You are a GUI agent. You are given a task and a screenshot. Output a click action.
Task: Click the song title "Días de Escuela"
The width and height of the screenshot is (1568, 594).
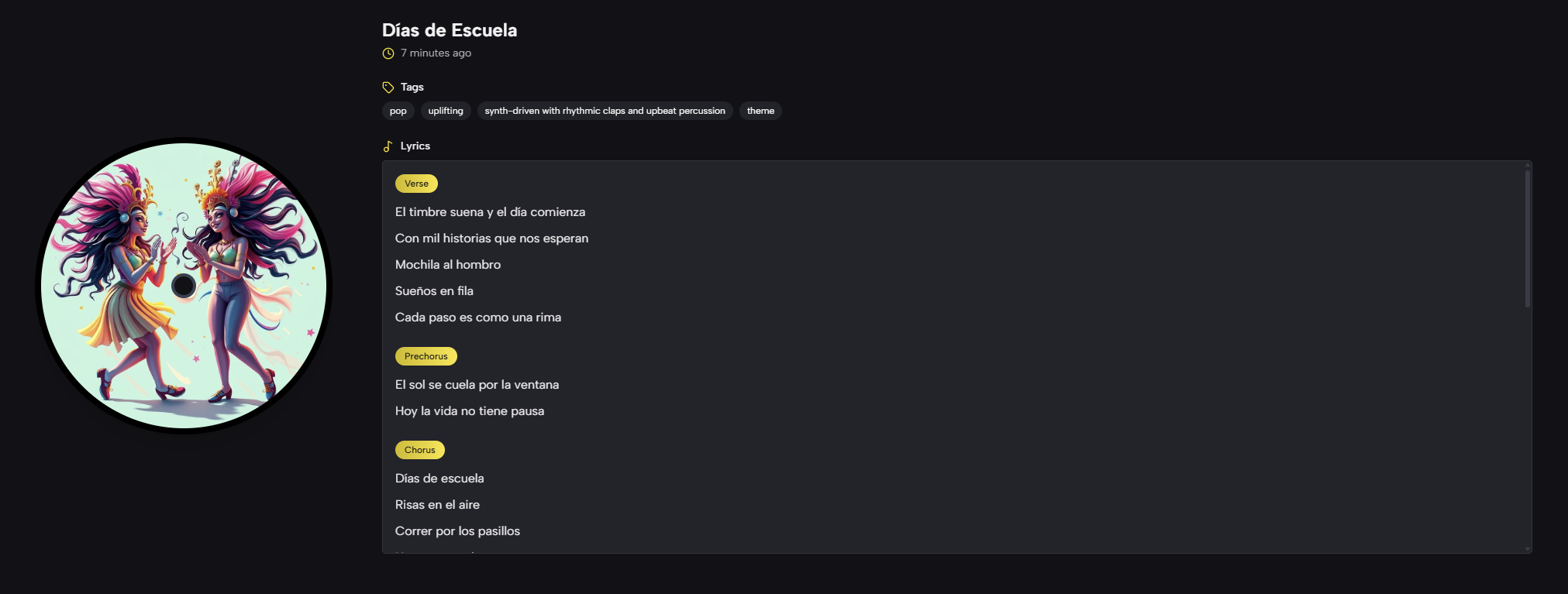point(450,30)
